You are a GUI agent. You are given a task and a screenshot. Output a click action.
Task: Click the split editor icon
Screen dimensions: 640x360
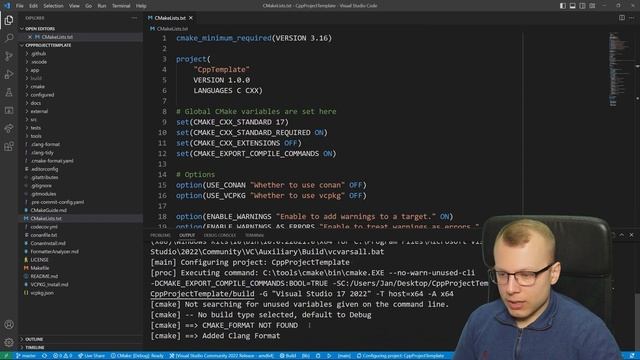(x=622, y=18)
